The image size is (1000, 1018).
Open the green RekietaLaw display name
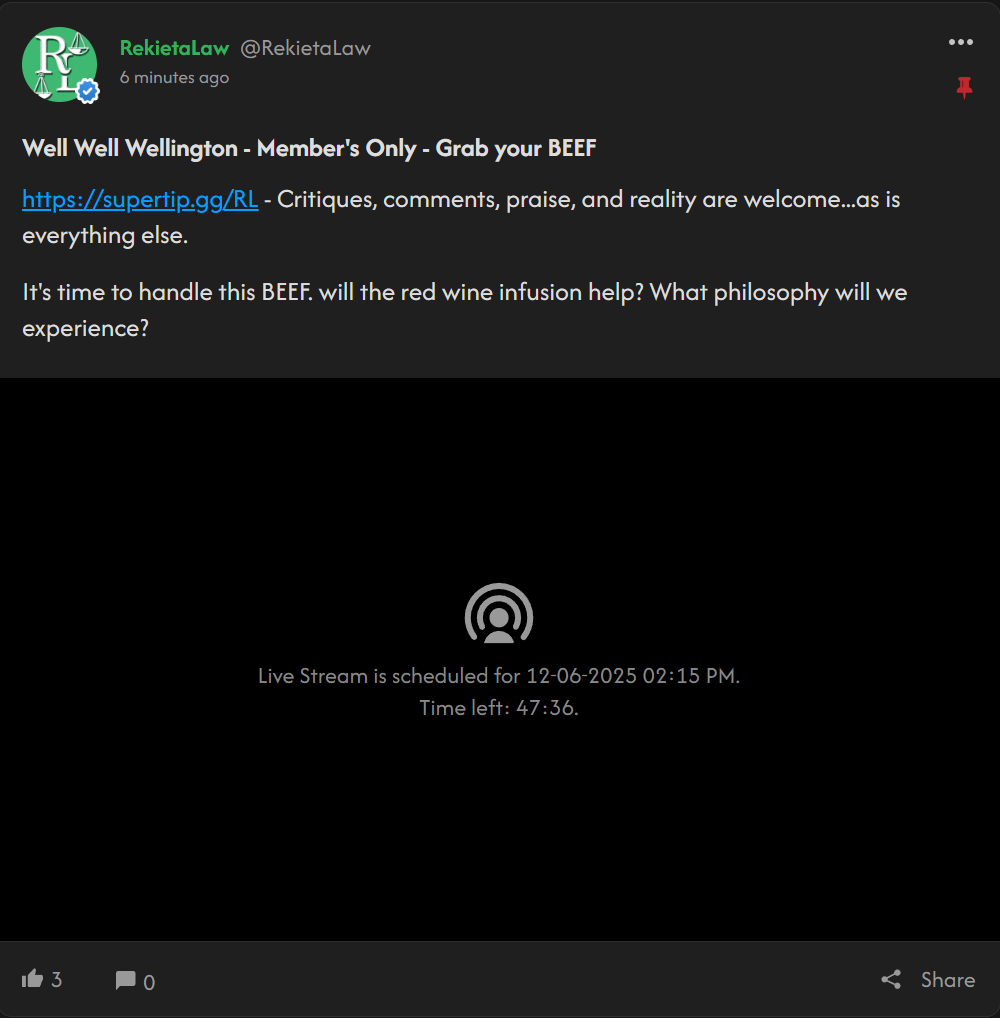tap(174, 48)
